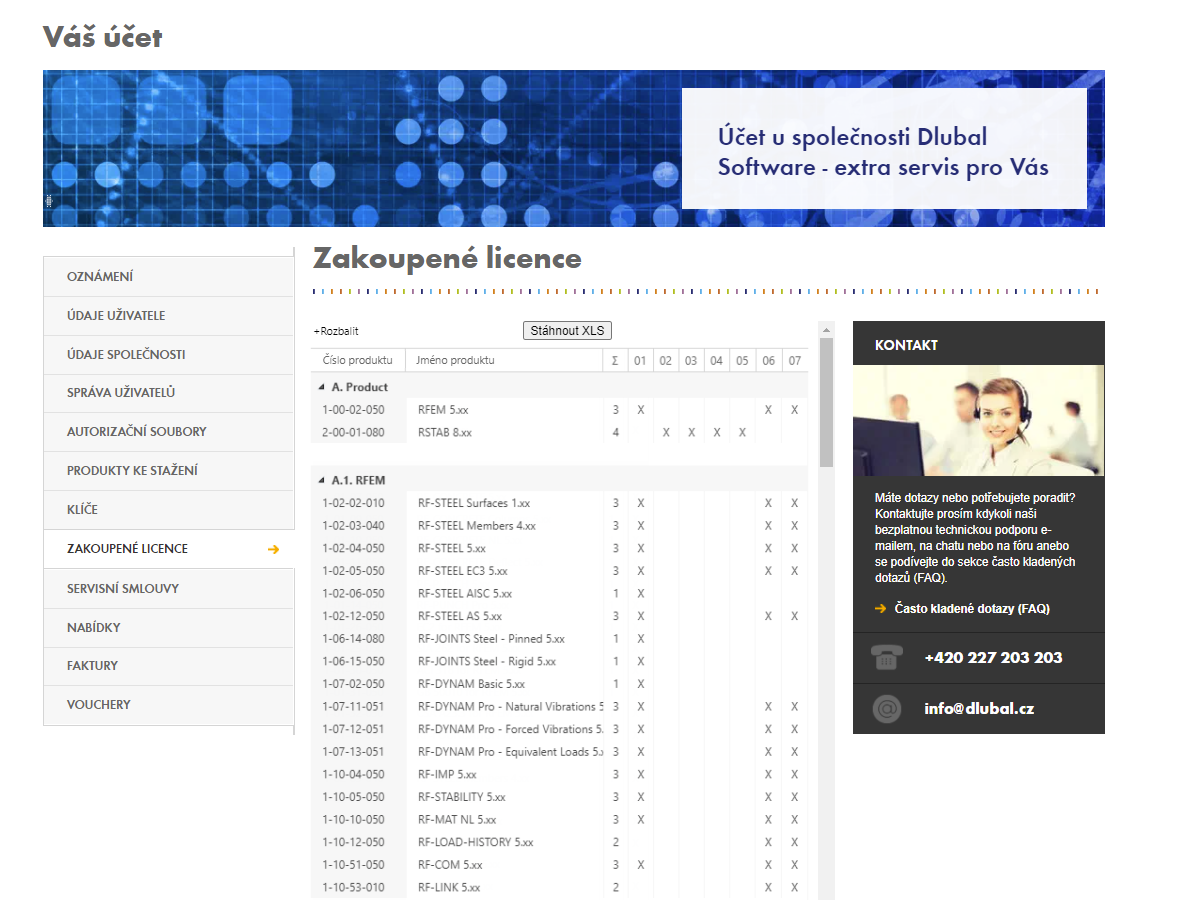Viewport: 1200px width, 900px height.
Task: Select RF-STEEL Members 4.xx row
Action: [560, 526]
